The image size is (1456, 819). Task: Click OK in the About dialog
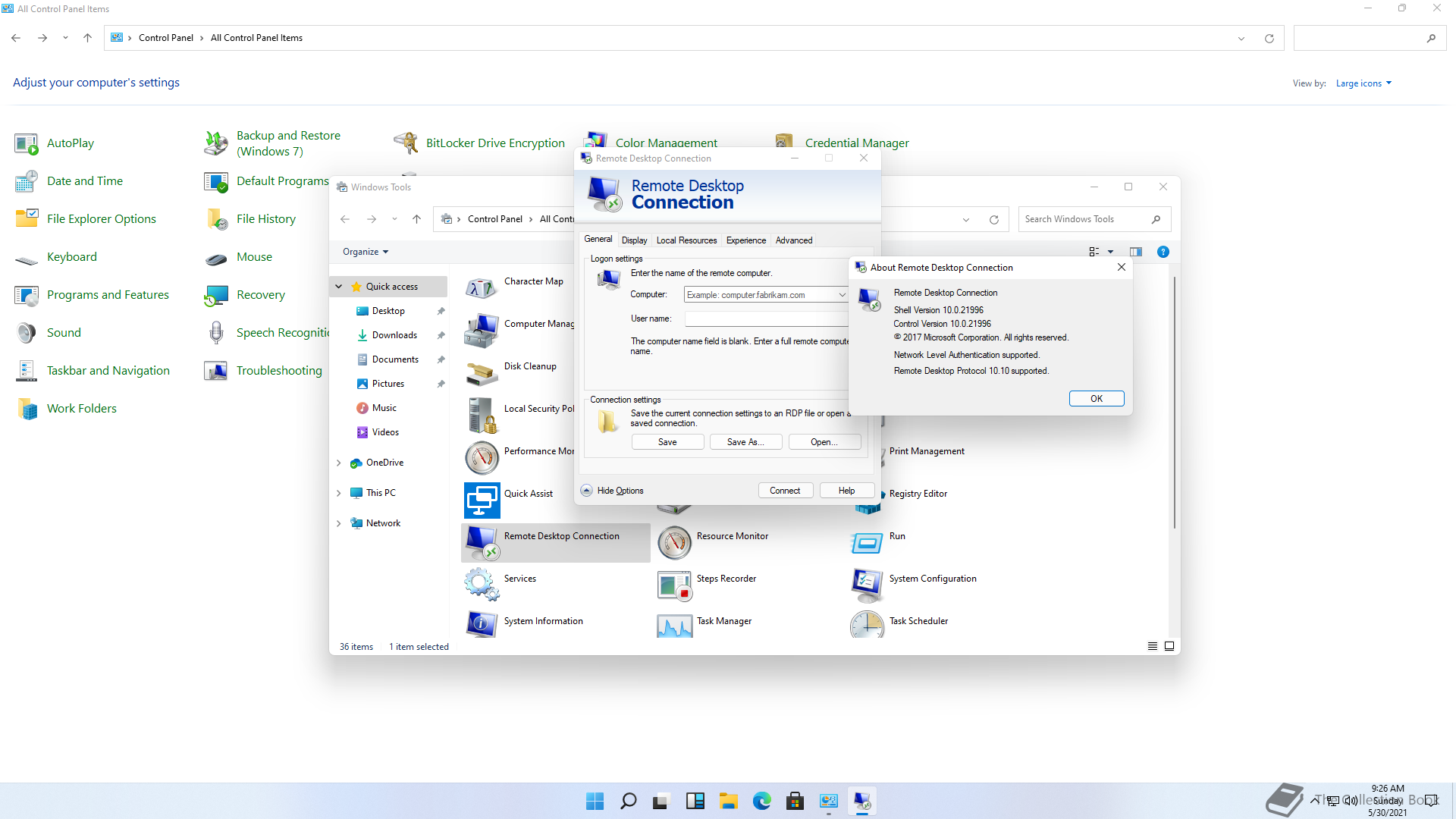click(x=1096, y=399)
